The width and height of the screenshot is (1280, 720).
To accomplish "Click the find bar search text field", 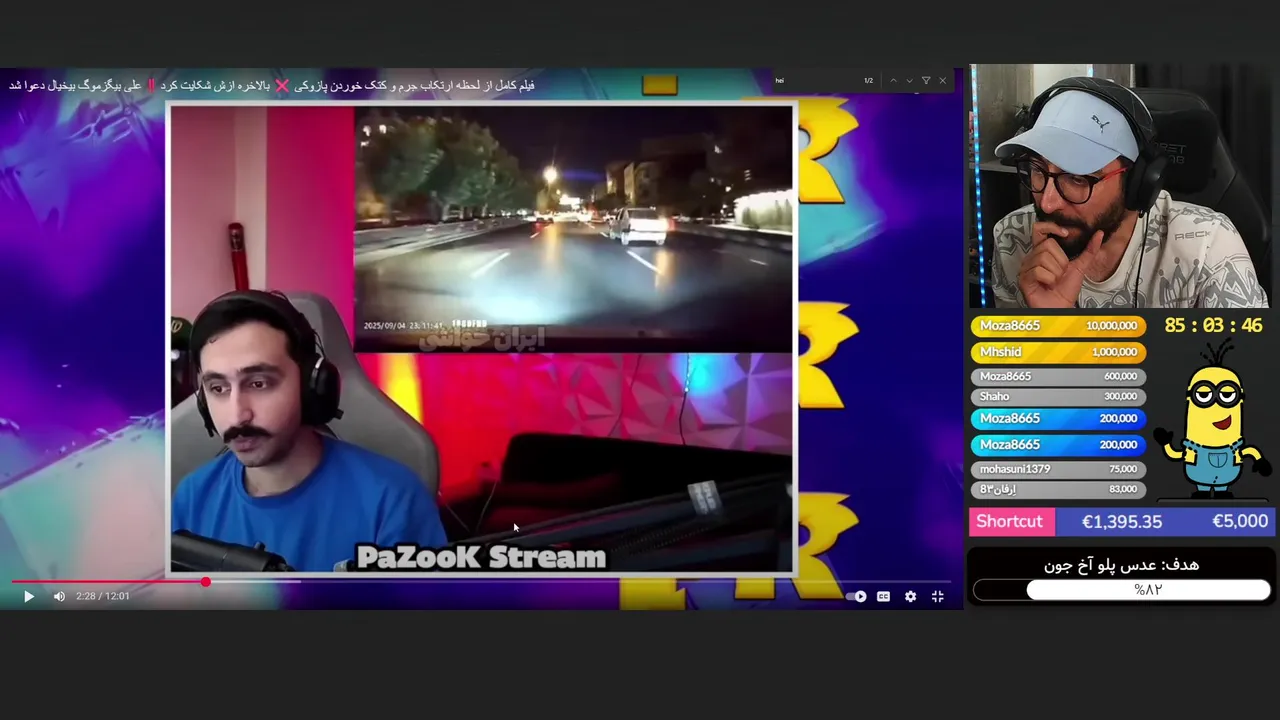I will [815, 80].
